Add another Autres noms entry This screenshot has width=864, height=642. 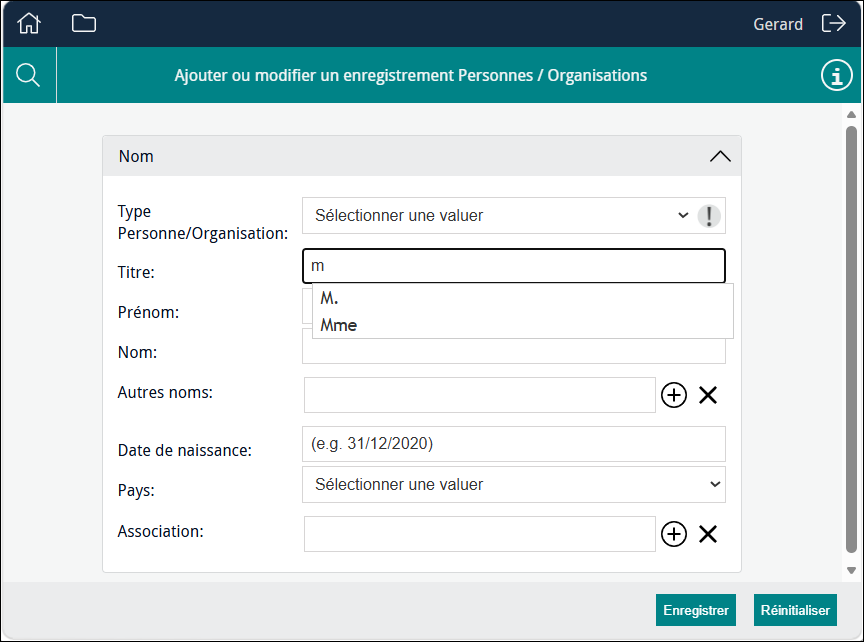(x=673, y=395)
